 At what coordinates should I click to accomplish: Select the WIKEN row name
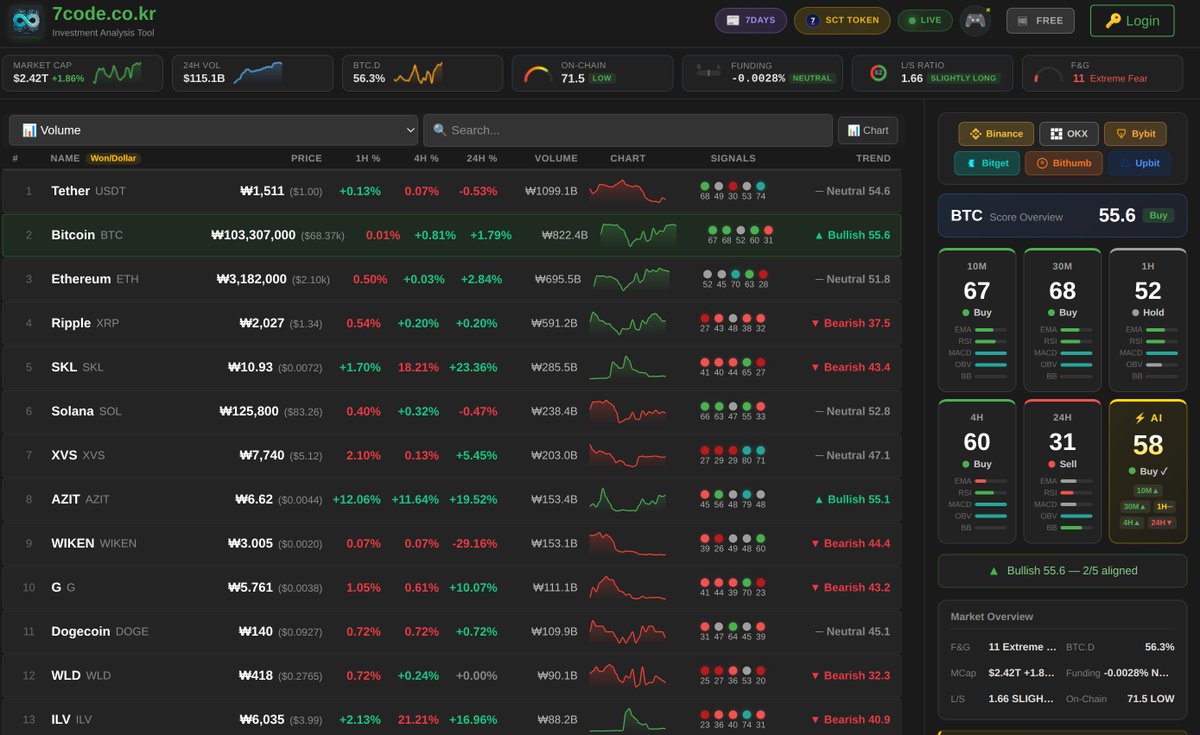93,543
